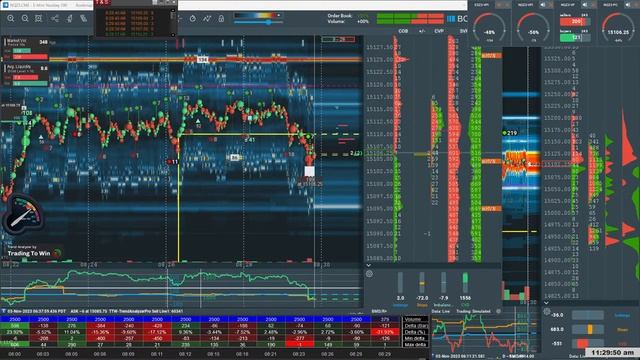Screen dimensions: 640x360
Task: Click the 11:29:50 am clock overlay
Action: pos(612,352)
